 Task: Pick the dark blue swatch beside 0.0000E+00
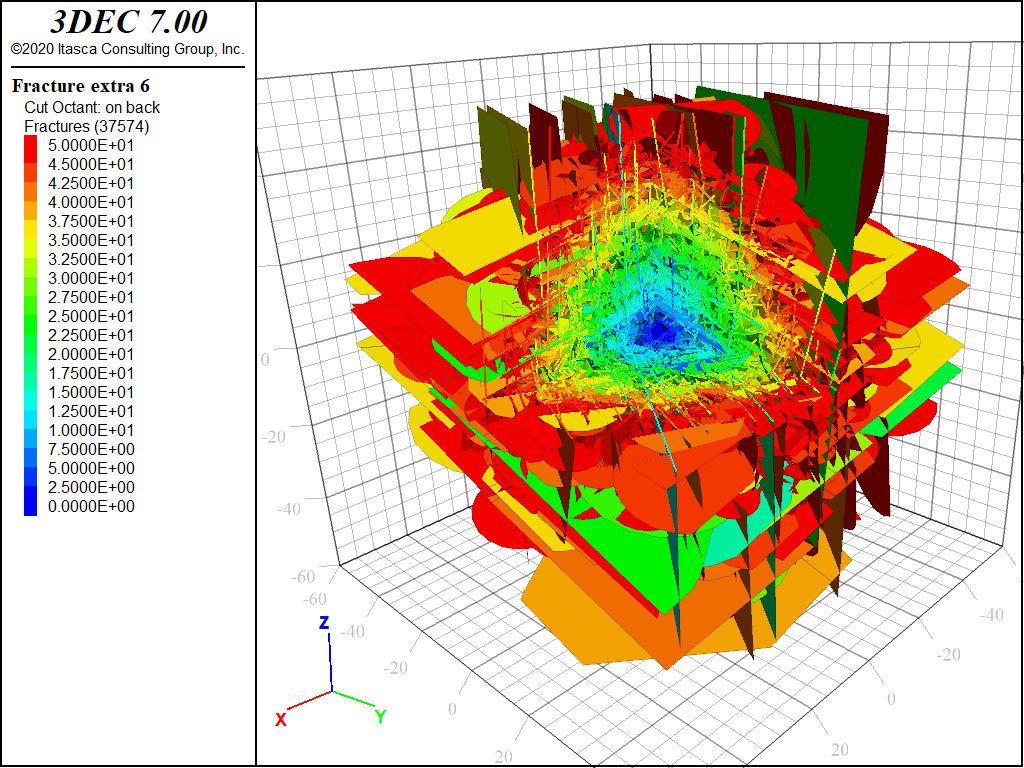[31, 506]
